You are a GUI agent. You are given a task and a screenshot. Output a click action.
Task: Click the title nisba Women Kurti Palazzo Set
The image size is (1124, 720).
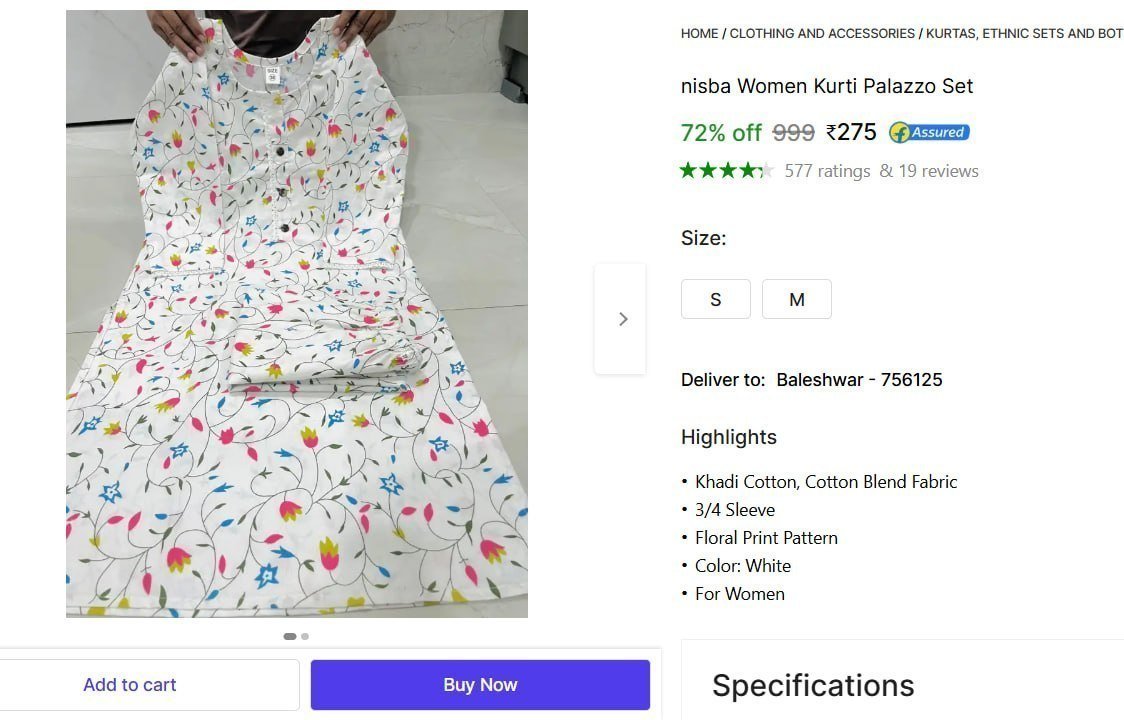point(827,86)
